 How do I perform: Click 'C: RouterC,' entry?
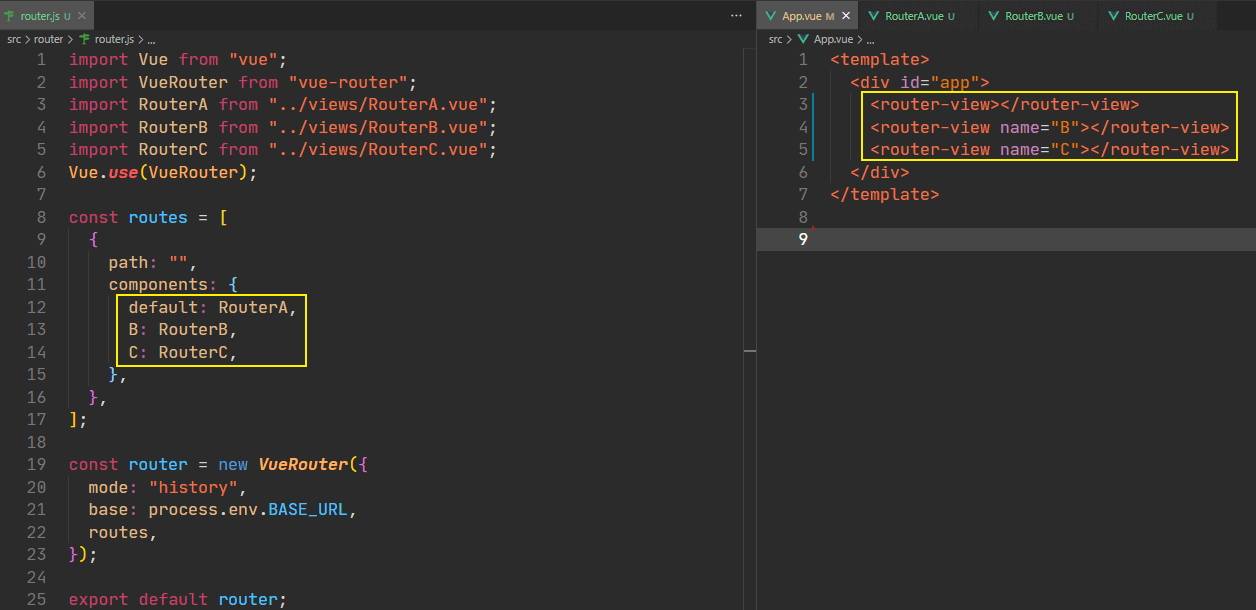[183, 352]
